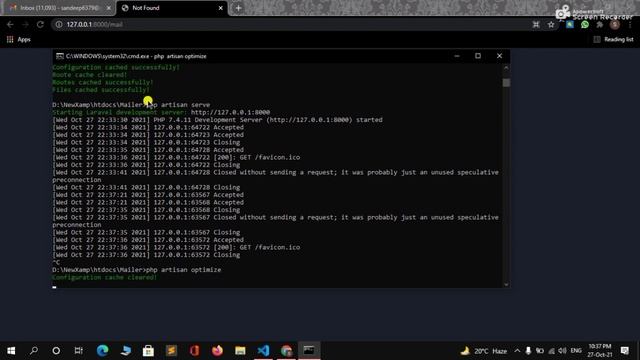Click the cmd window title bar text
This screenshot has height=360, width=640.
click(x=136, y=56)
